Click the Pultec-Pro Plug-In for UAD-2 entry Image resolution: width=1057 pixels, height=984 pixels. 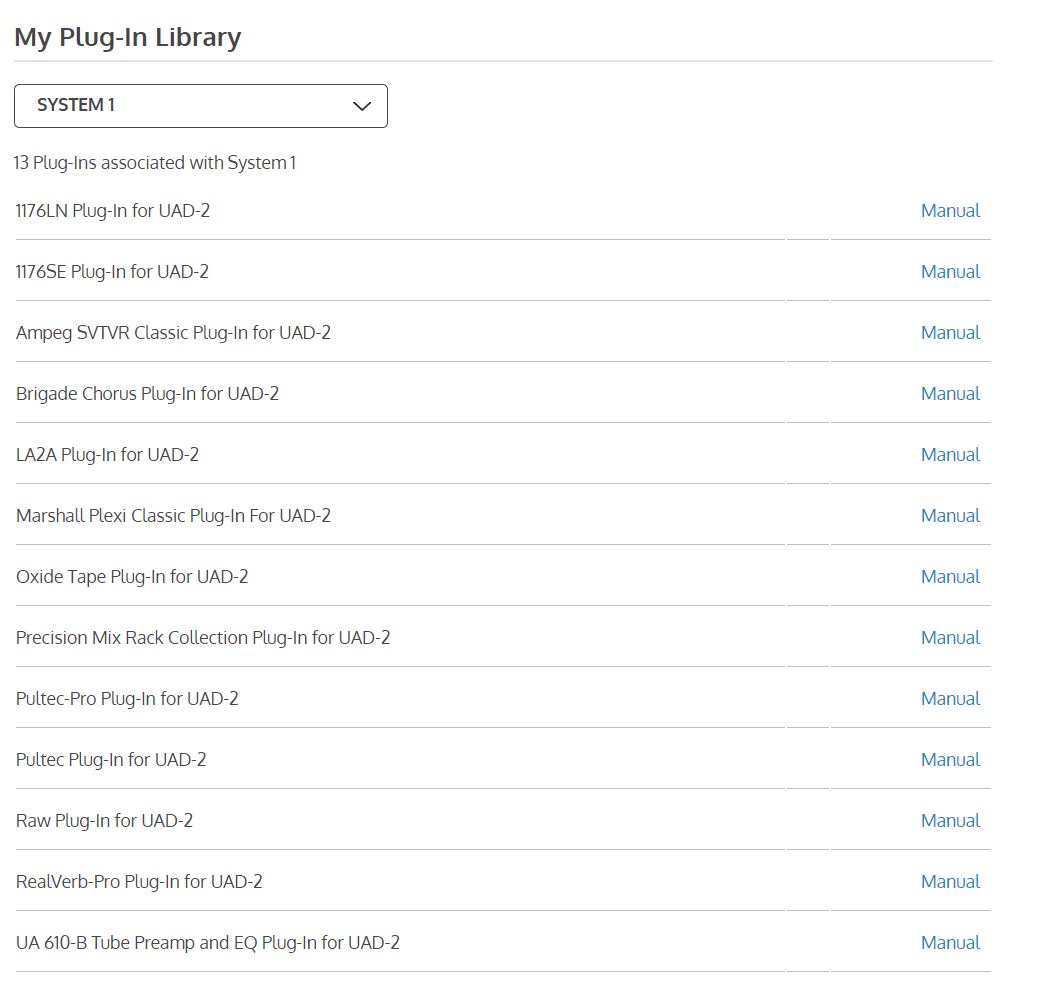pos(127,699)
